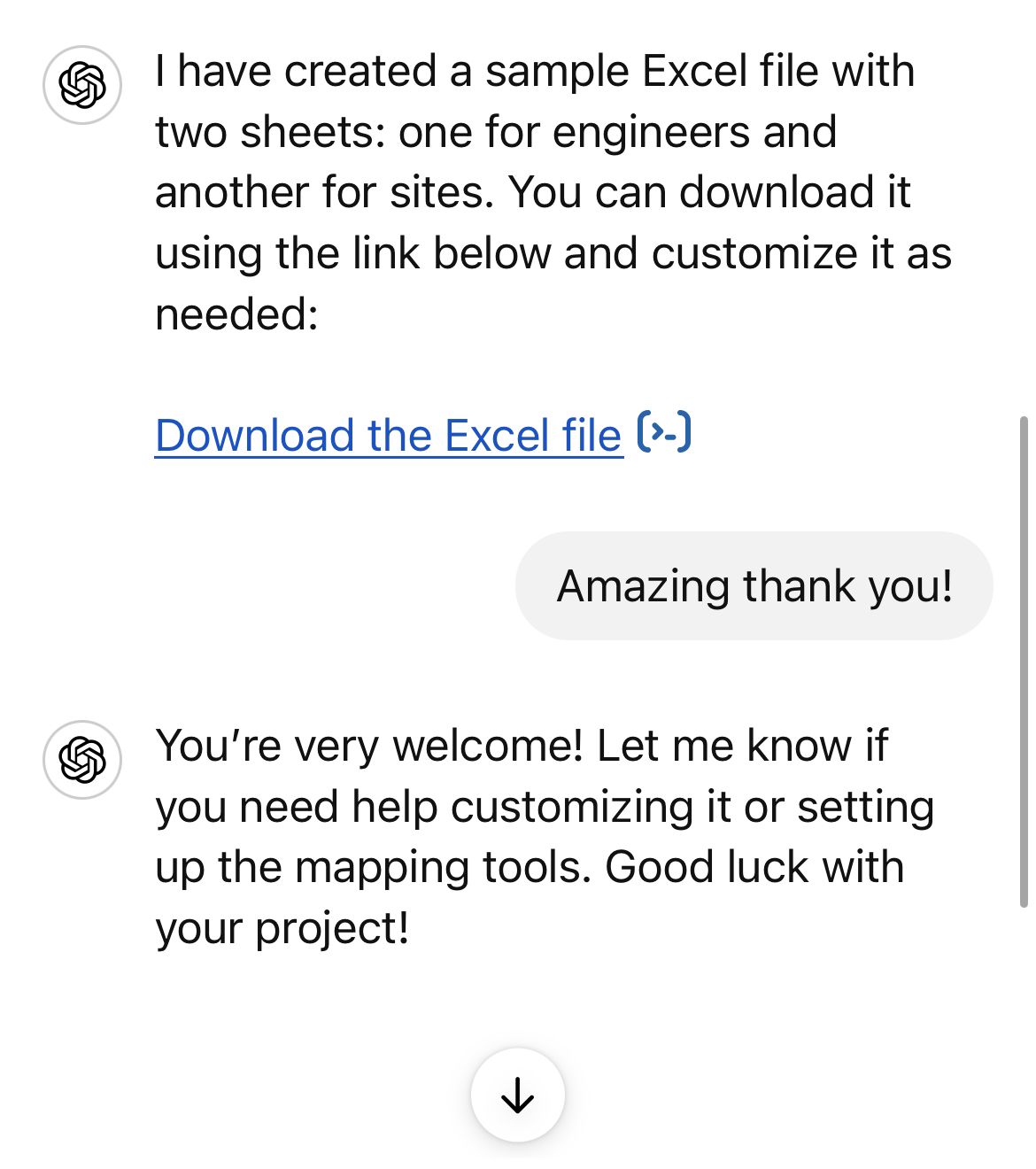The width and height of the screenshot is (1036, 1169).
Task: Click the phrase "up the mapping tools."
Action: (x=373, y=867)
